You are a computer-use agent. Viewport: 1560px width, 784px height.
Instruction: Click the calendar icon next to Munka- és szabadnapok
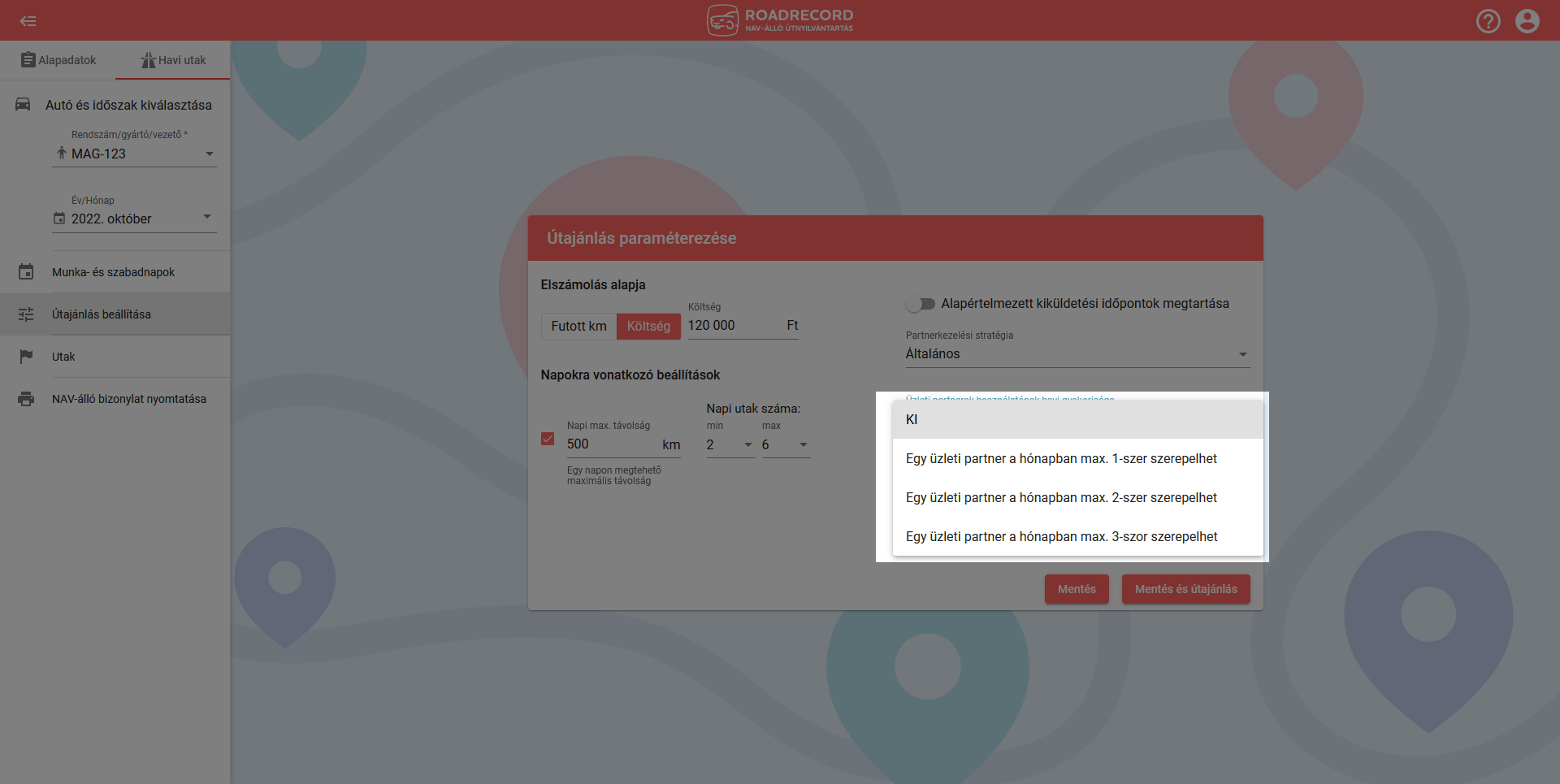click(x=26, y=272)
